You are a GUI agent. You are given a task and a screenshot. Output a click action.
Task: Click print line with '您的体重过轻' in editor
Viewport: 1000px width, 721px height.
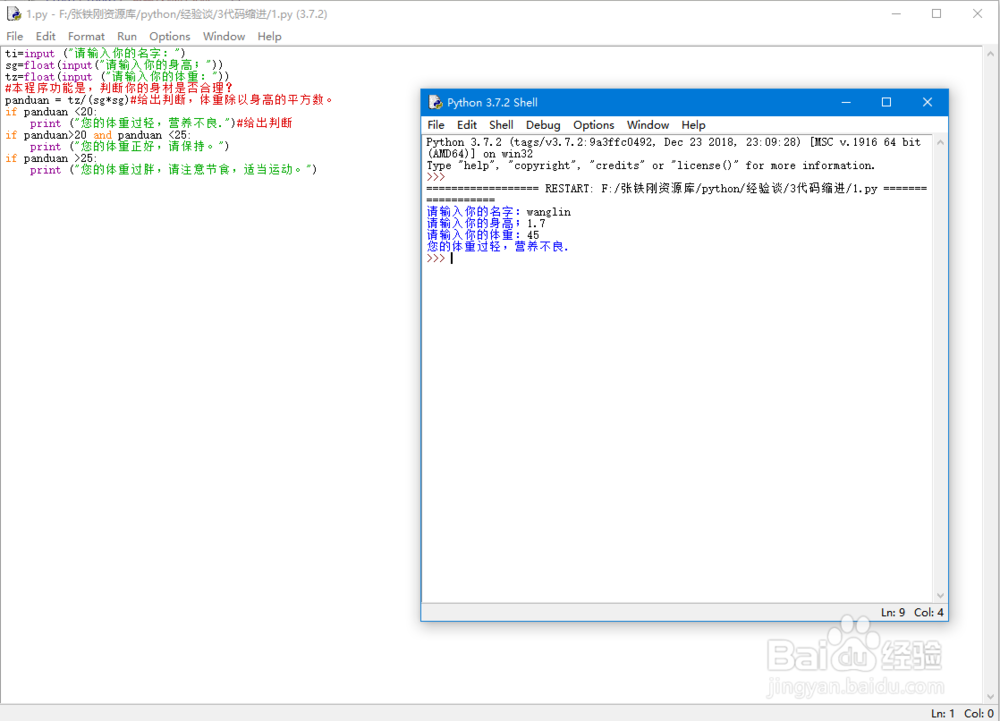pos(161,123)
